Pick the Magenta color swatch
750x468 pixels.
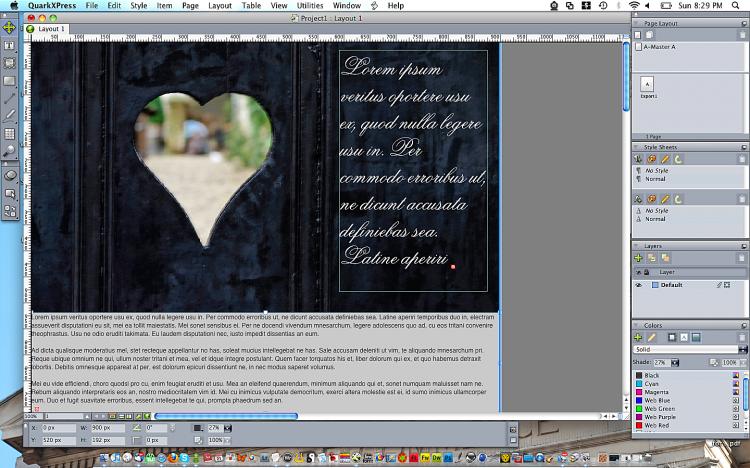(x=659, y=392)
